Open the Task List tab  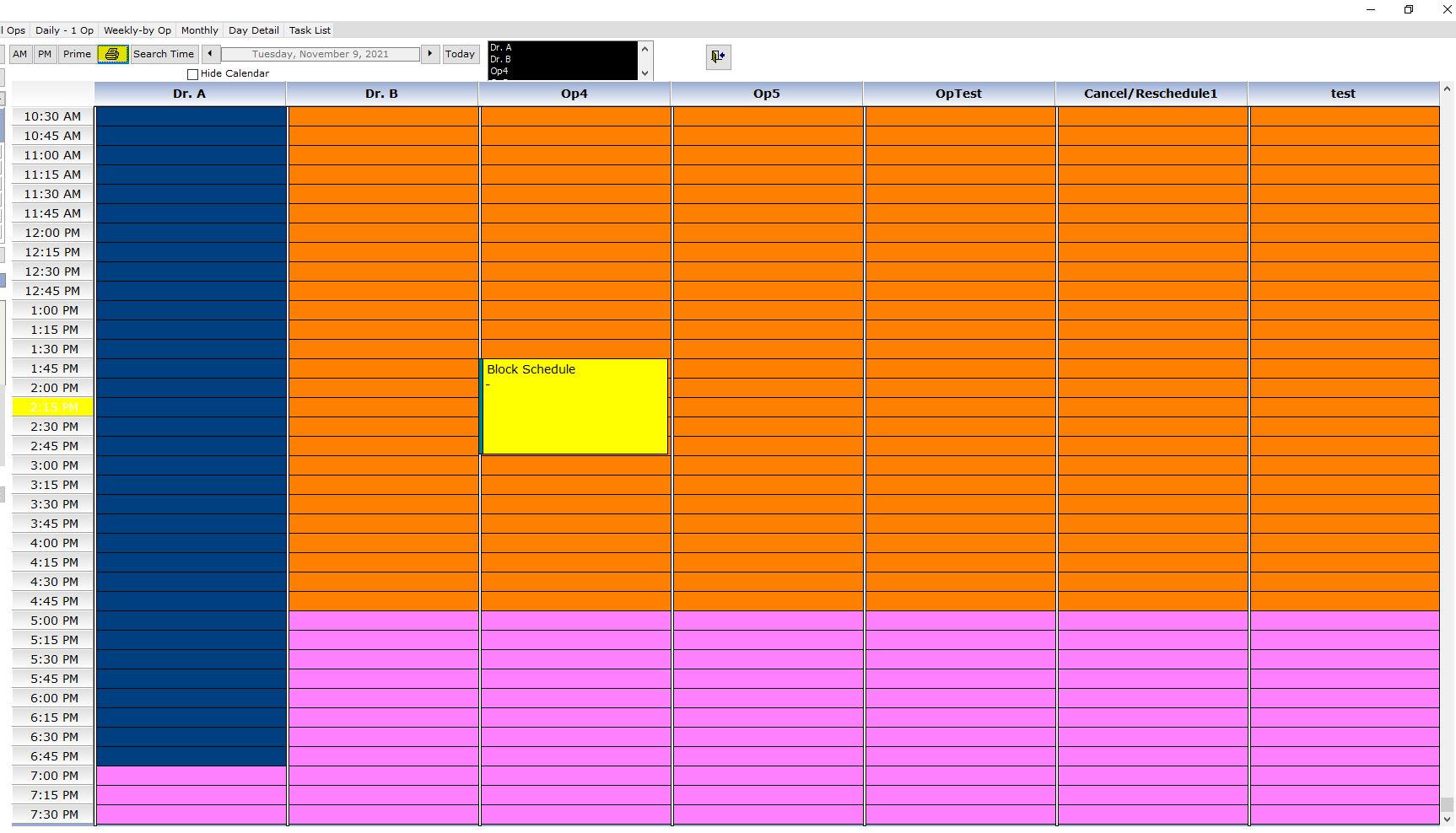click(310, 30)
